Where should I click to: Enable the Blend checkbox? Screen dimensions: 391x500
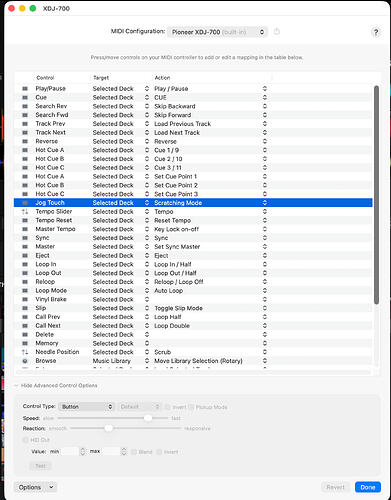click(134, 452)
